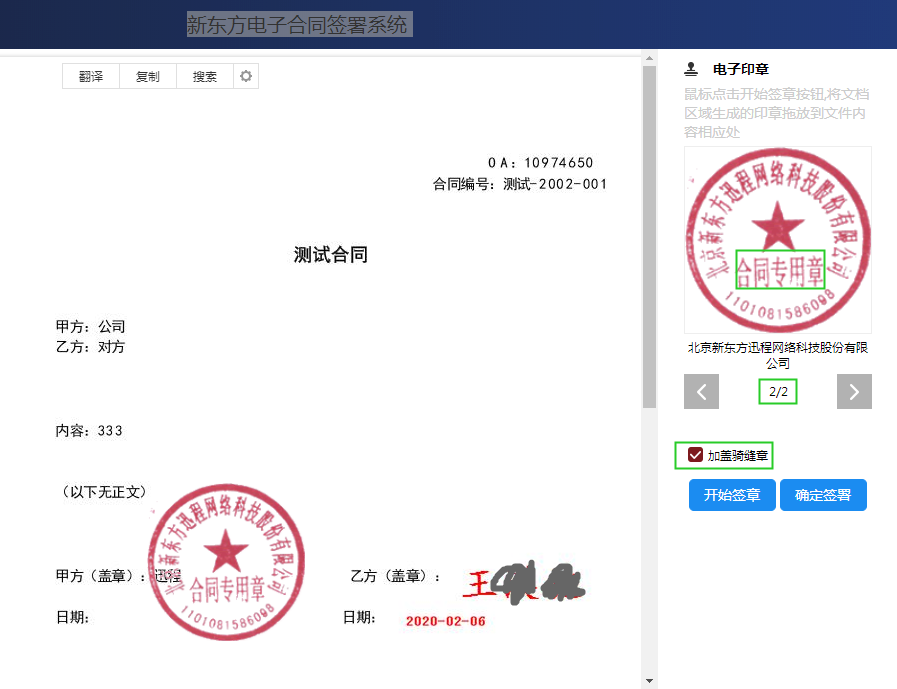Click the 2/2 seal page indicator
897x689 pixels.
pyautogui.click(x=778, y=392)
